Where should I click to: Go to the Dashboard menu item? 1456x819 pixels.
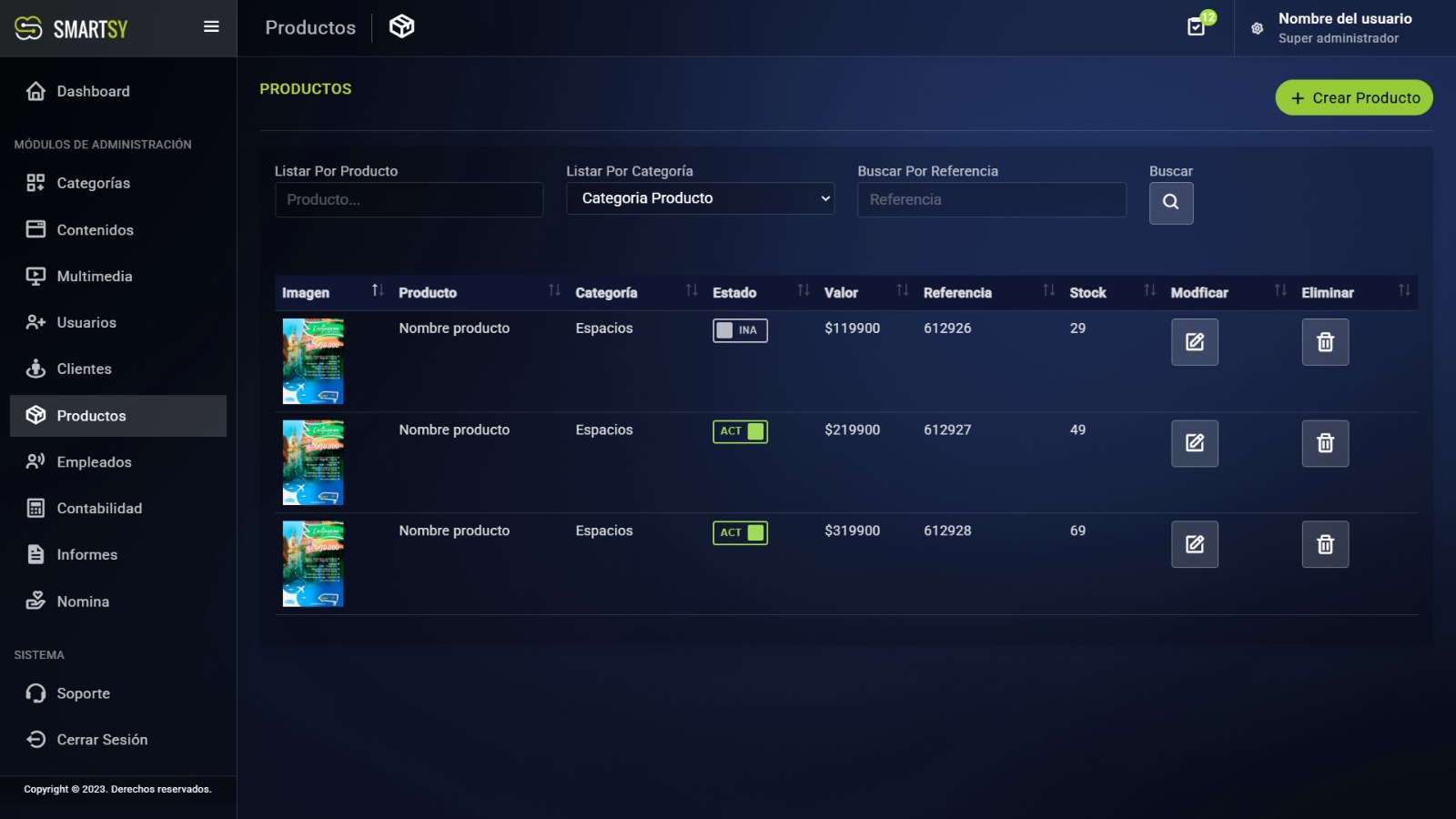click(93, 91)
